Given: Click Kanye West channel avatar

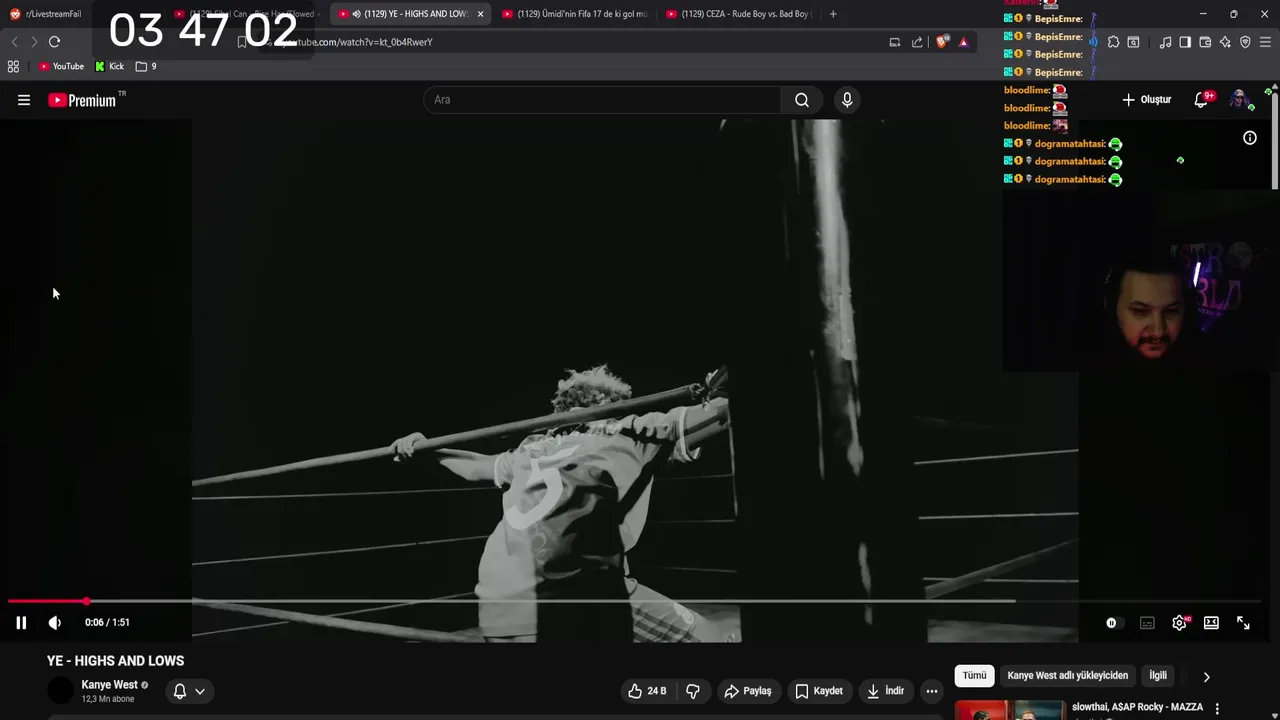Looking at the screenshot, I should pyautogui.click(x=61, y=690).
